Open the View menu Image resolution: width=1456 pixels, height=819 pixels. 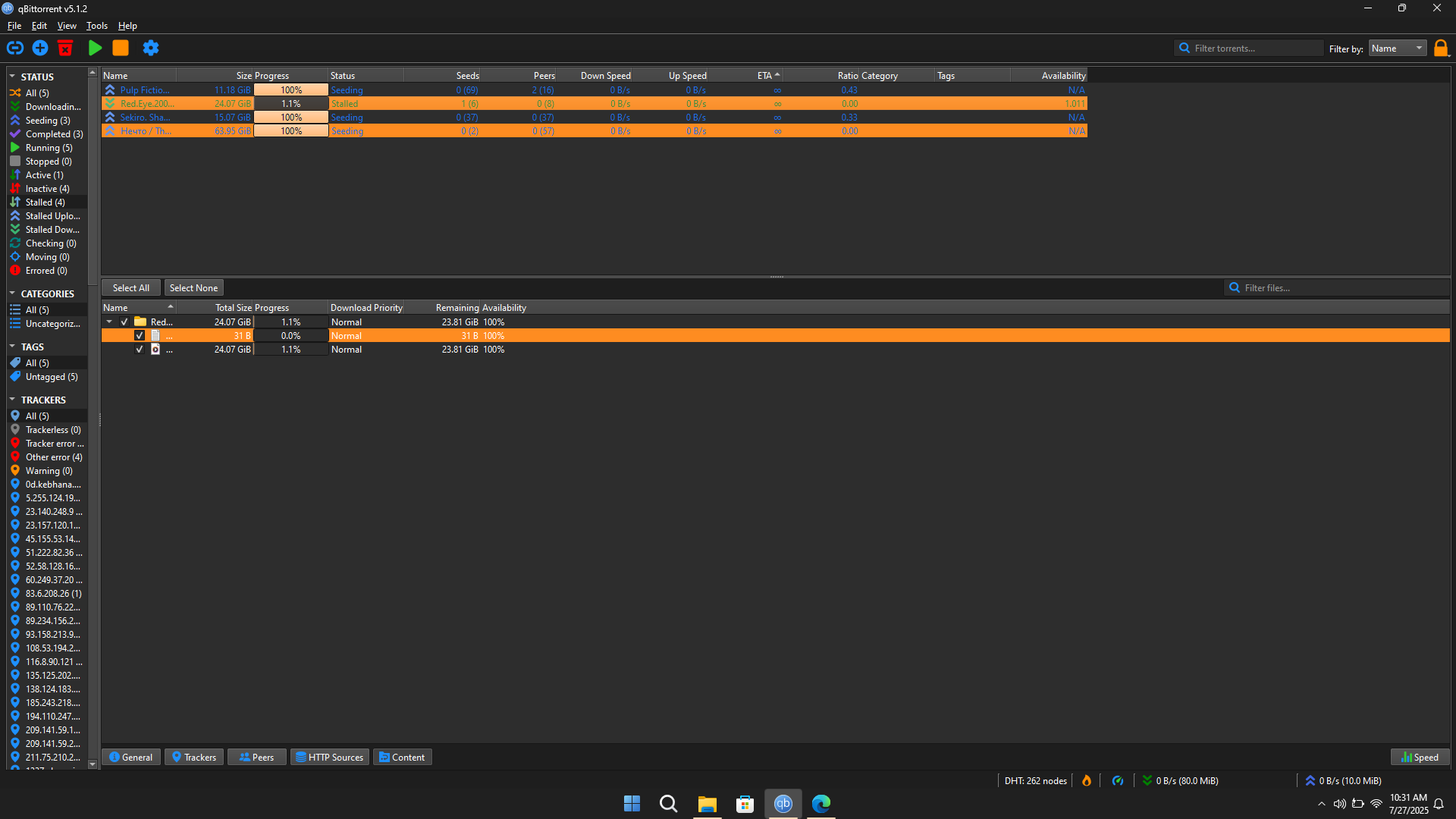click(67, 26)
